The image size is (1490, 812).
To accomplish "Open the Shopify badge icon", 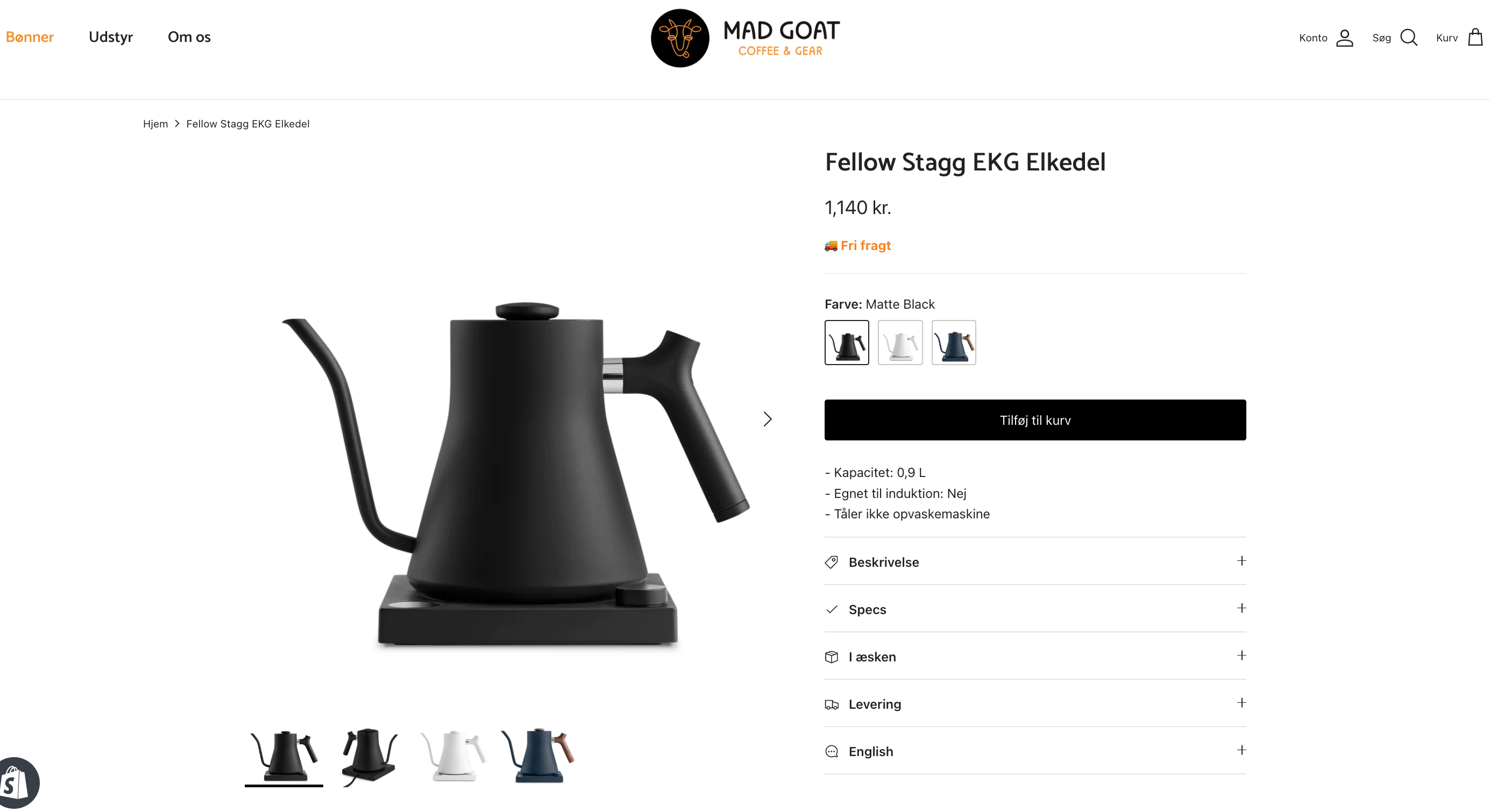I will pyautogui.click(x=16, y=783).
